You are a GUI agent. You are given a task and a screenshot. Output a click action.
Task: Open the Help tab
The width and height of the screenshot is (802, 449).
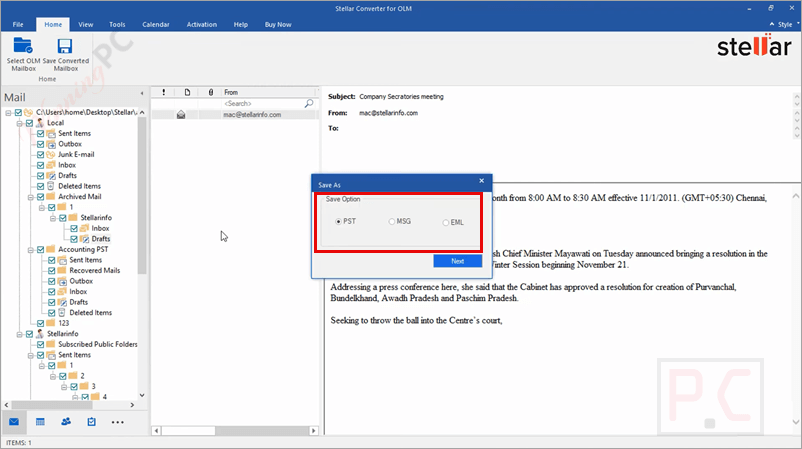(240, 25)
